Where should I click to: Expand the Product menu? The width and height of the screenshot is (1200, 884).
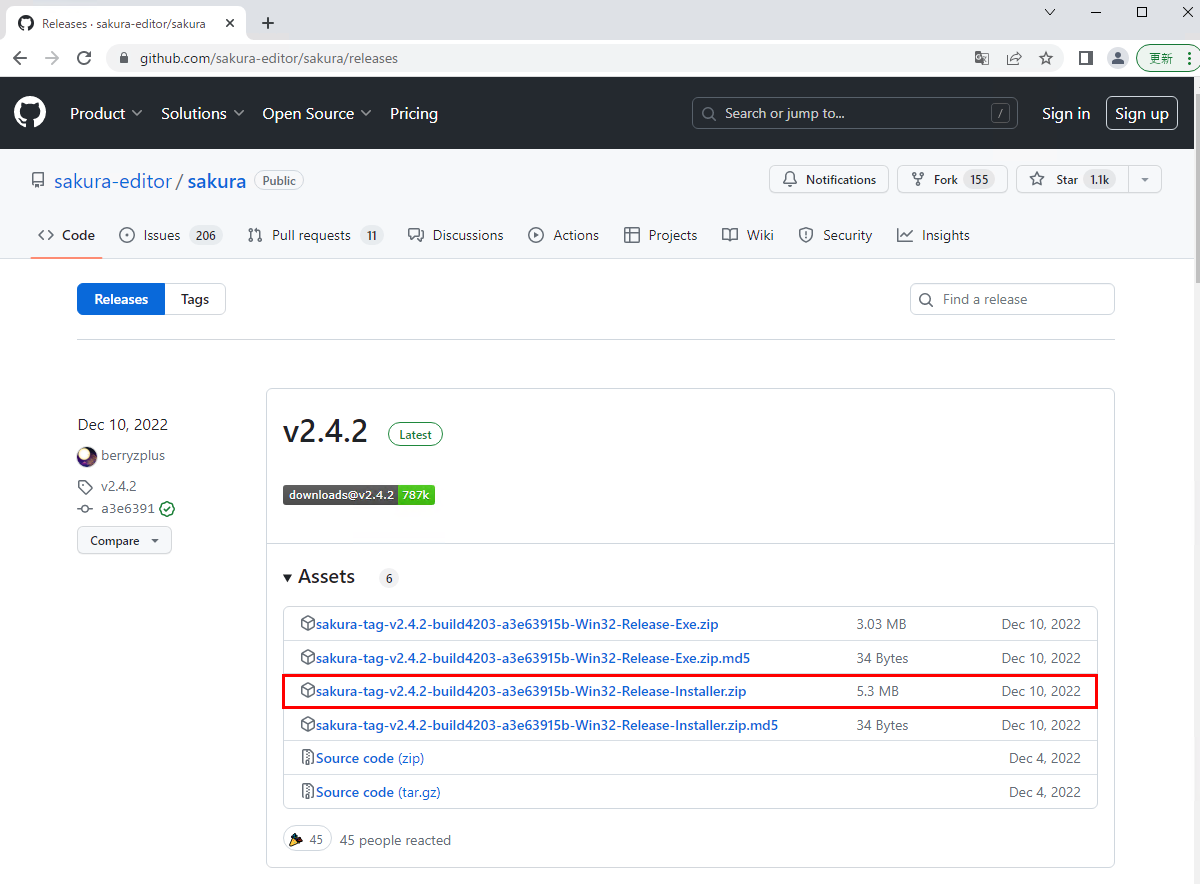pyautogui.click(x=106, y=114)
